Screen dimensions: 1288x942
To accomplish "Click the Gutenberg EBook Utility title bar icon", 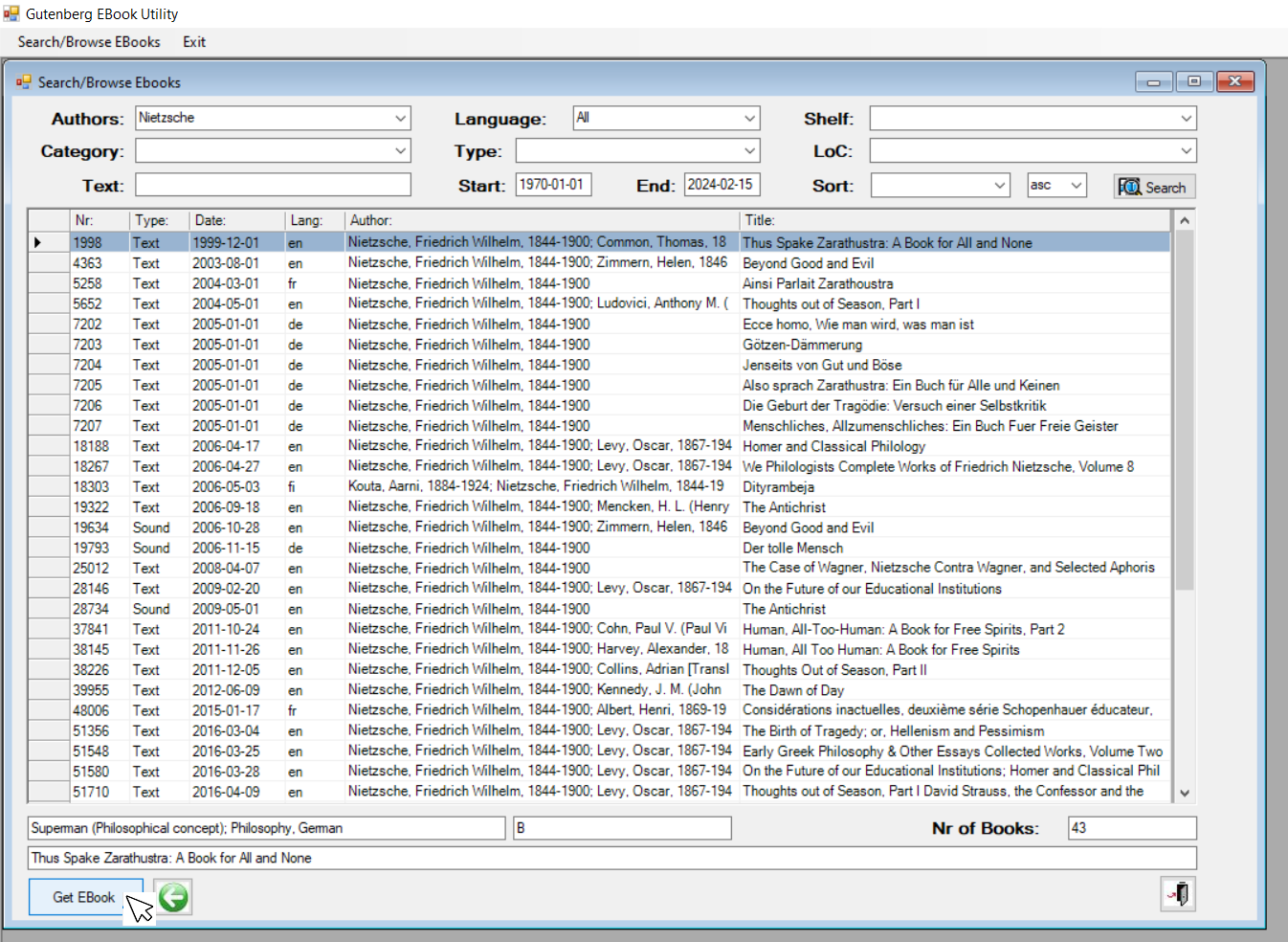I will pos(11,13).
